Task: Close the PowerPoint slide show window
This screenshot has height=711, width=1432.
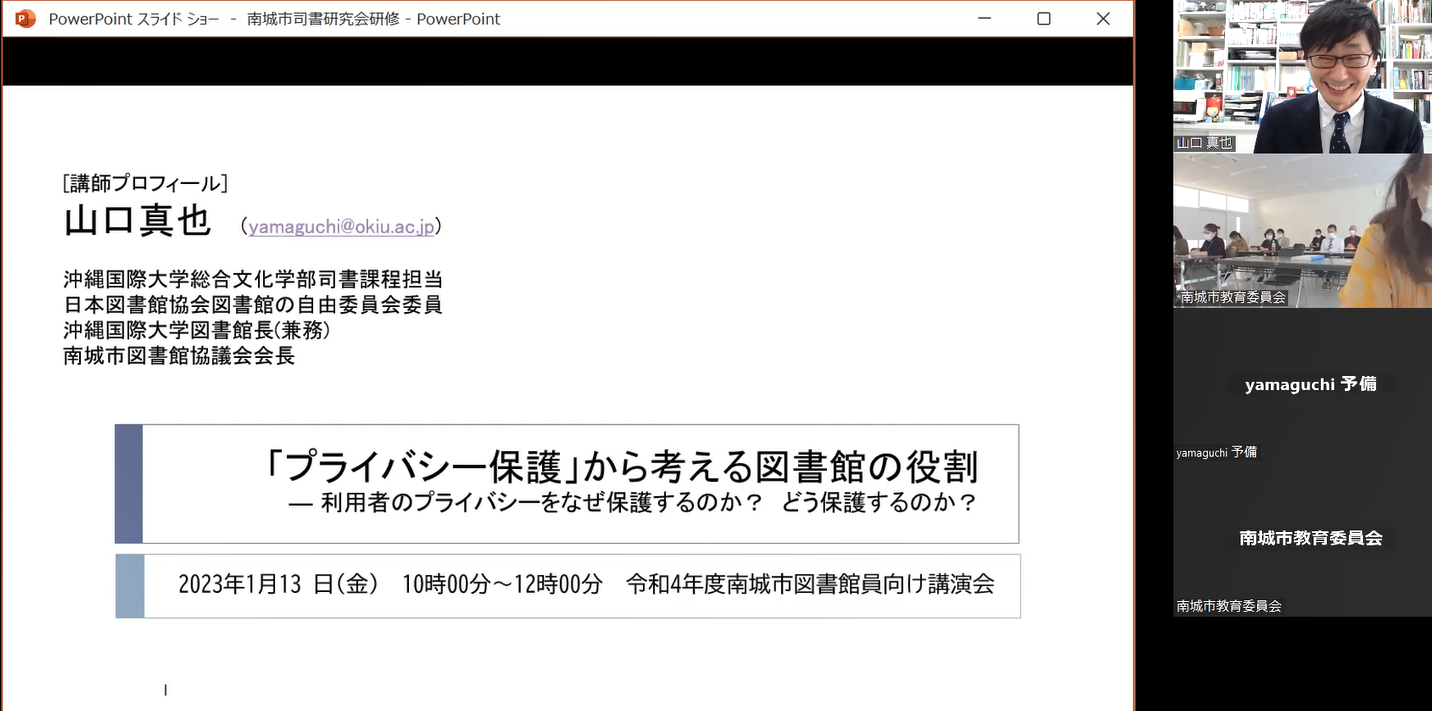Action: pyautogui.click(x=1103, y=19)
